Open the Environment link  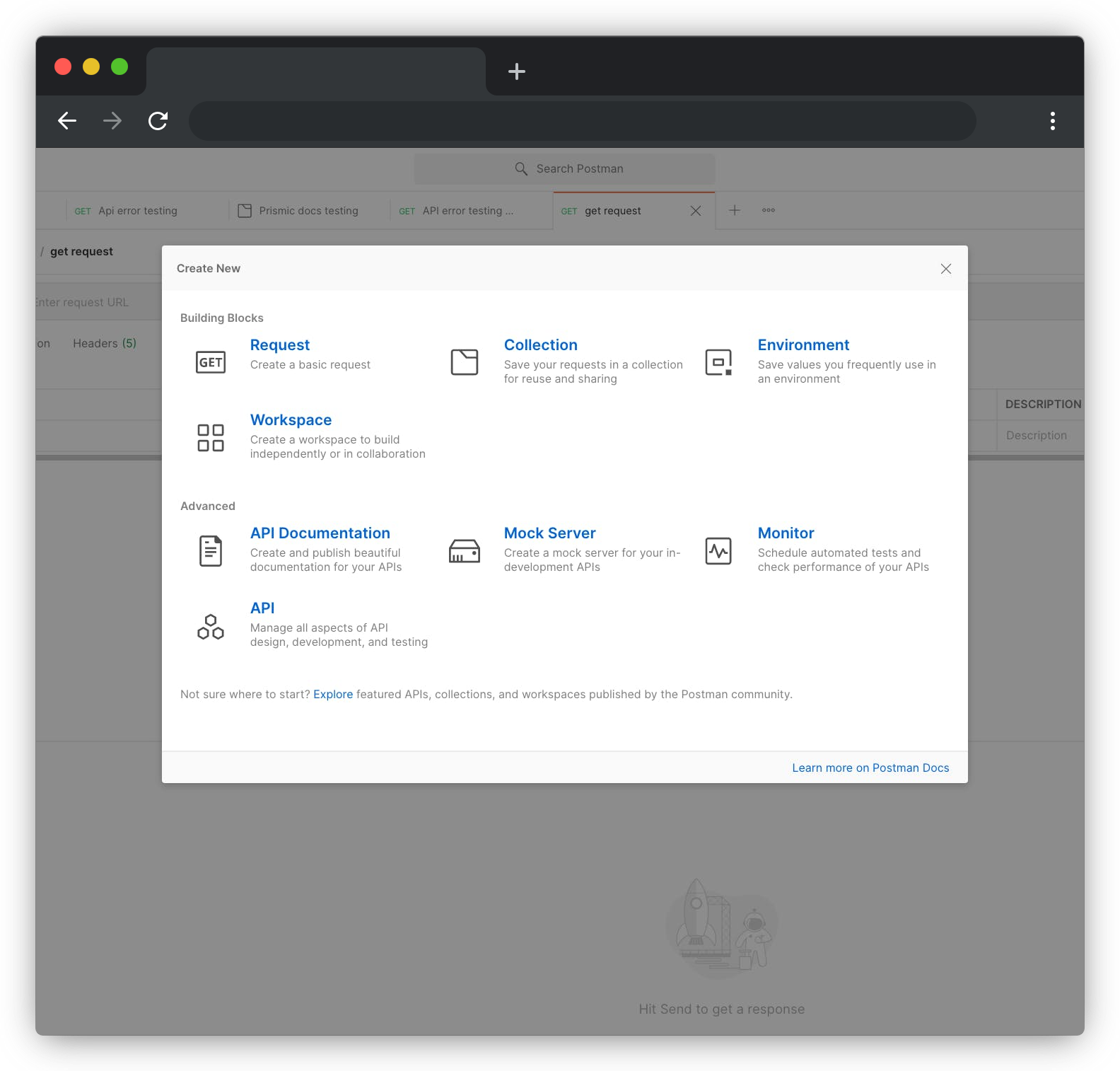803,345
